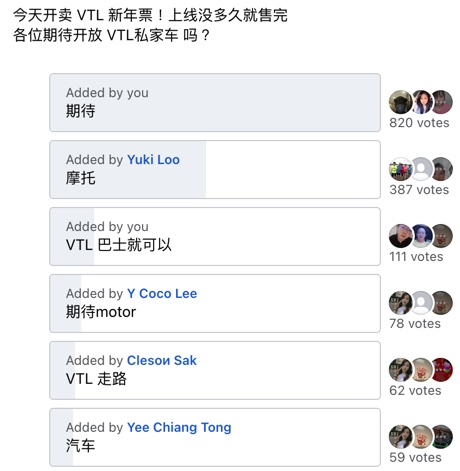Vote for the 汽车 poll option
Viewport: 460px width, 471px height.
pos(215,437)
